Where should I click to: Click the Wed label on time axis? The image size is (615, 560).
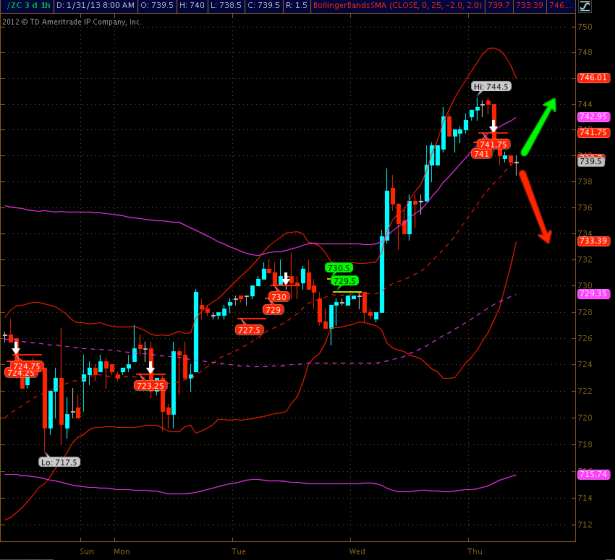(x=357, y=550)
